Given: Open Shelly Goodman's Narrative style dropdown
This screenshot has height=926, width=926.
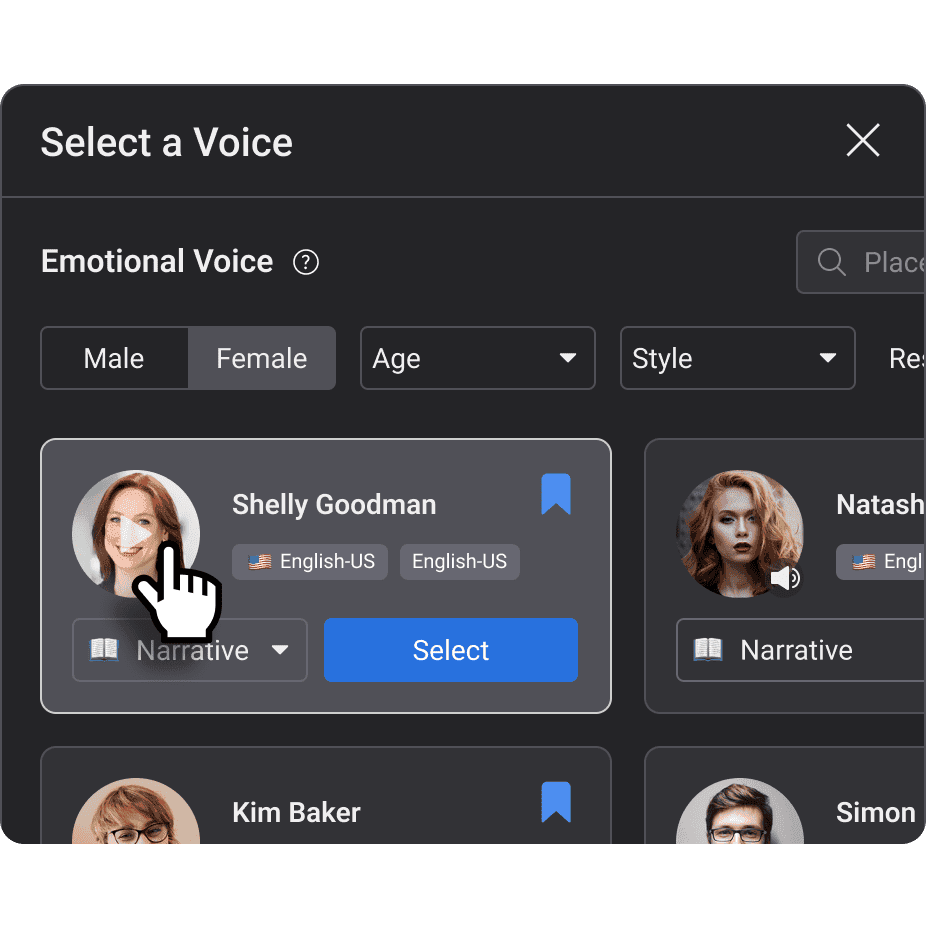Looking at the screenshot, I should click(279, 650).
